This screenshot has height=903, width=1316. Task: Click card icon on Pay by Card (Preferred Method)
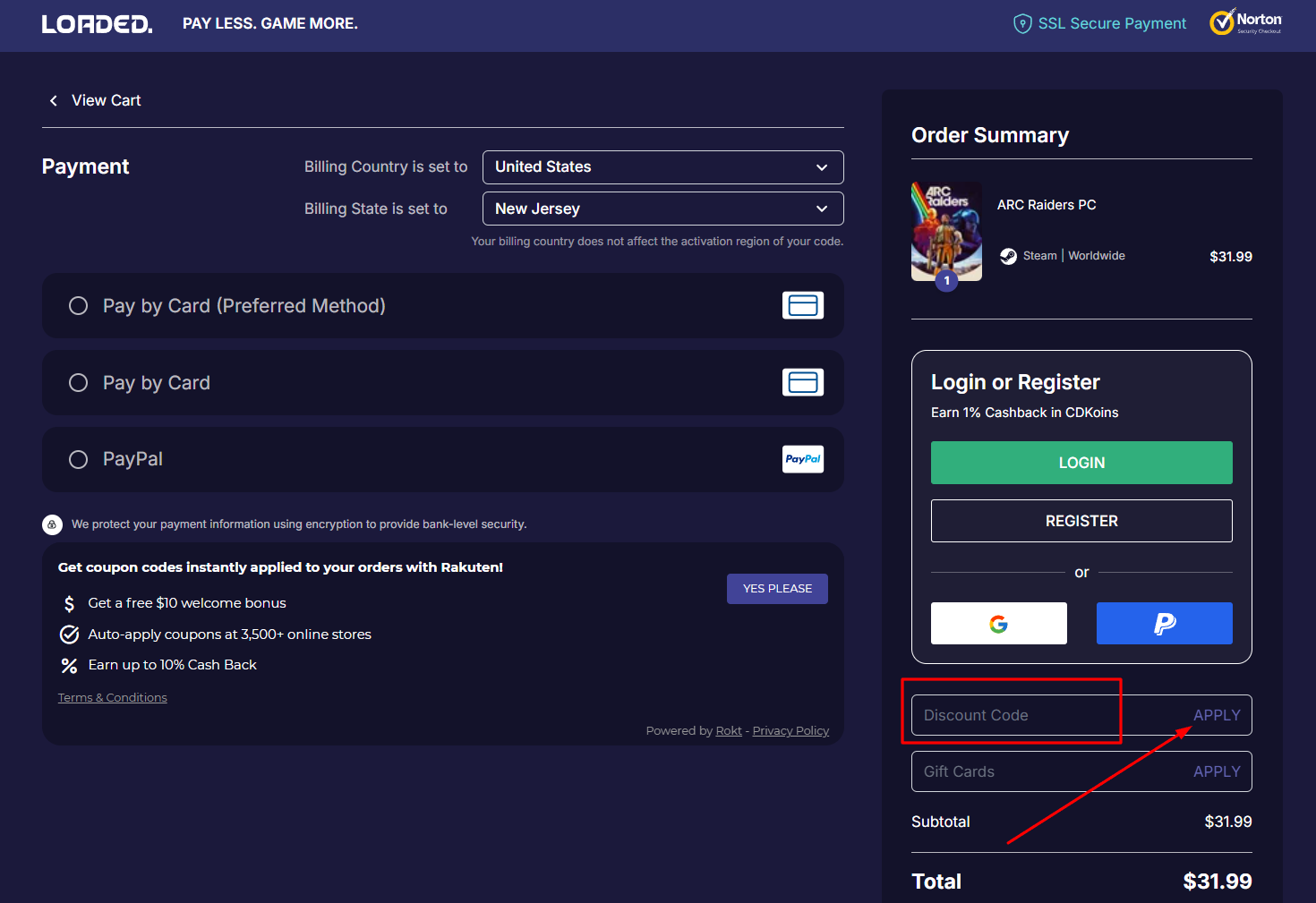803,305
